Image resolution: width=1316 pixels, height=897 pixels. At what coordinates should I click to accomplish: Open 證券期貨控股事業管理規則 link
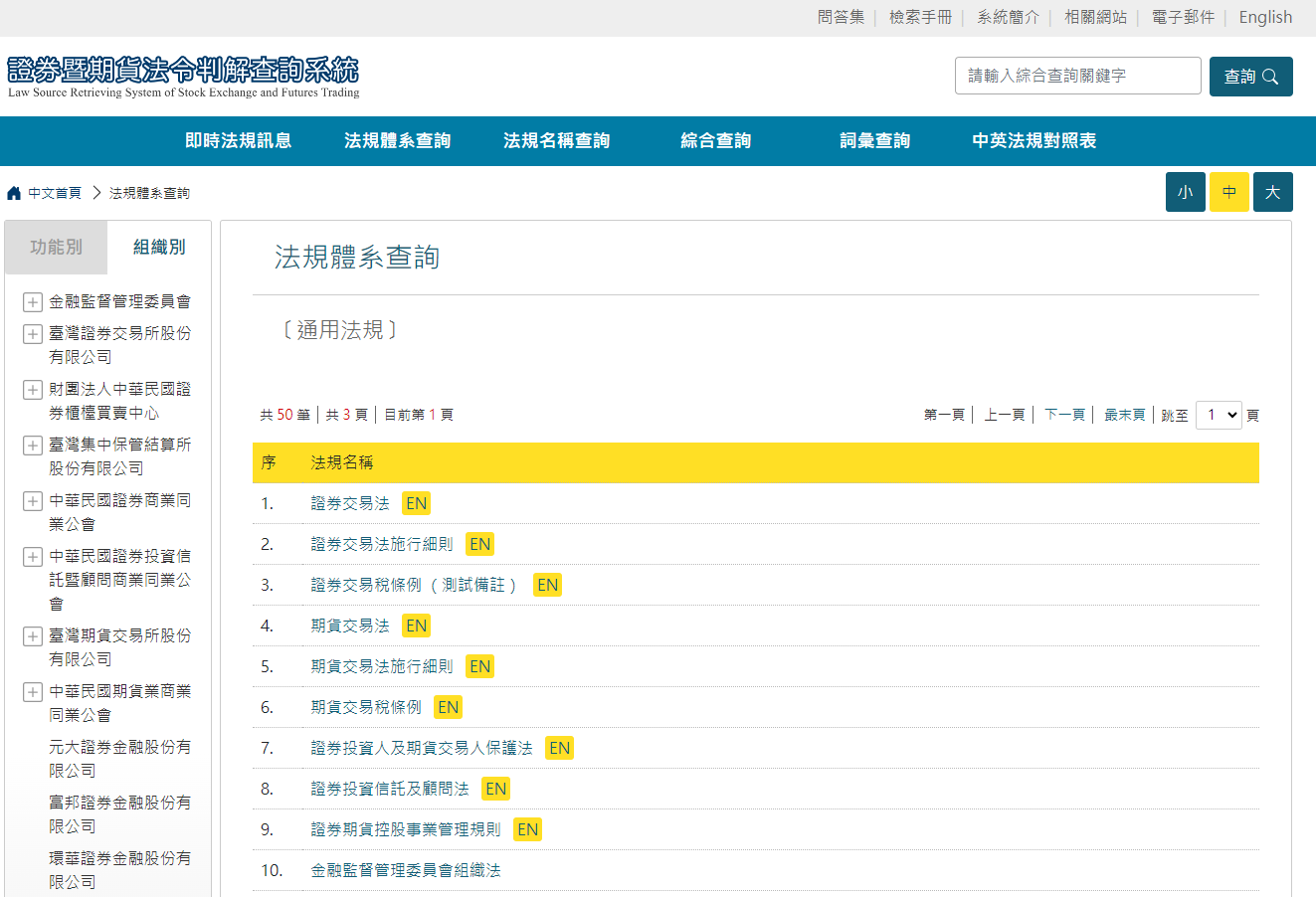coord(406,829)
